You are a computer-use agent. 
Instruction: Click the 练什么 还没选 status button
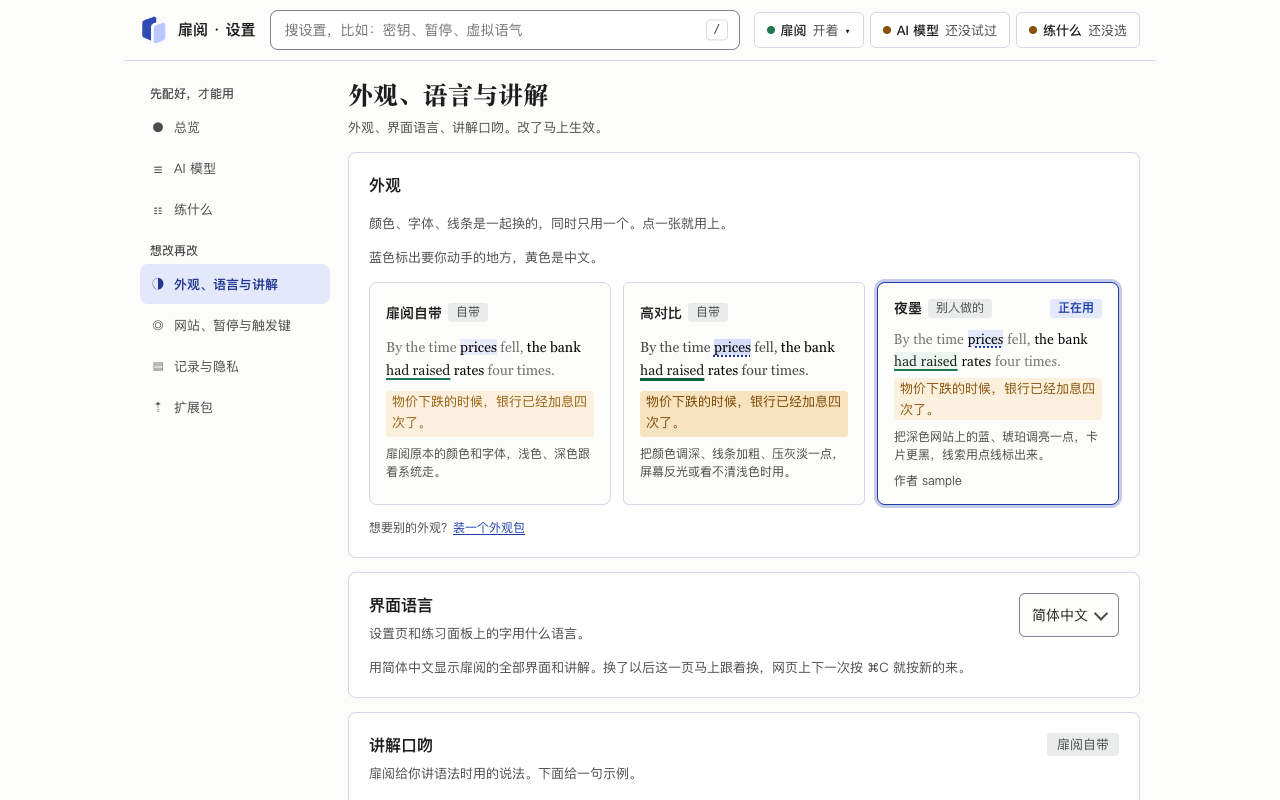(1078, 30)
